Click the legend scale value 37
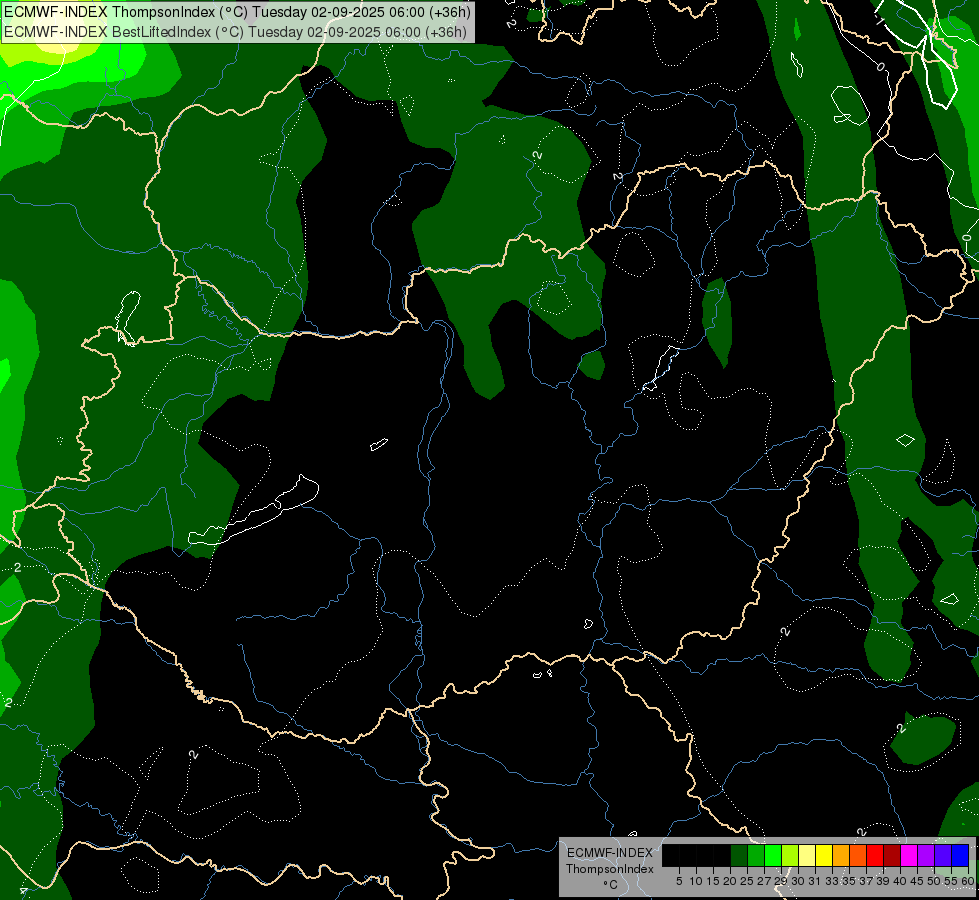The image size is (979, 900). tap(867, 881)
